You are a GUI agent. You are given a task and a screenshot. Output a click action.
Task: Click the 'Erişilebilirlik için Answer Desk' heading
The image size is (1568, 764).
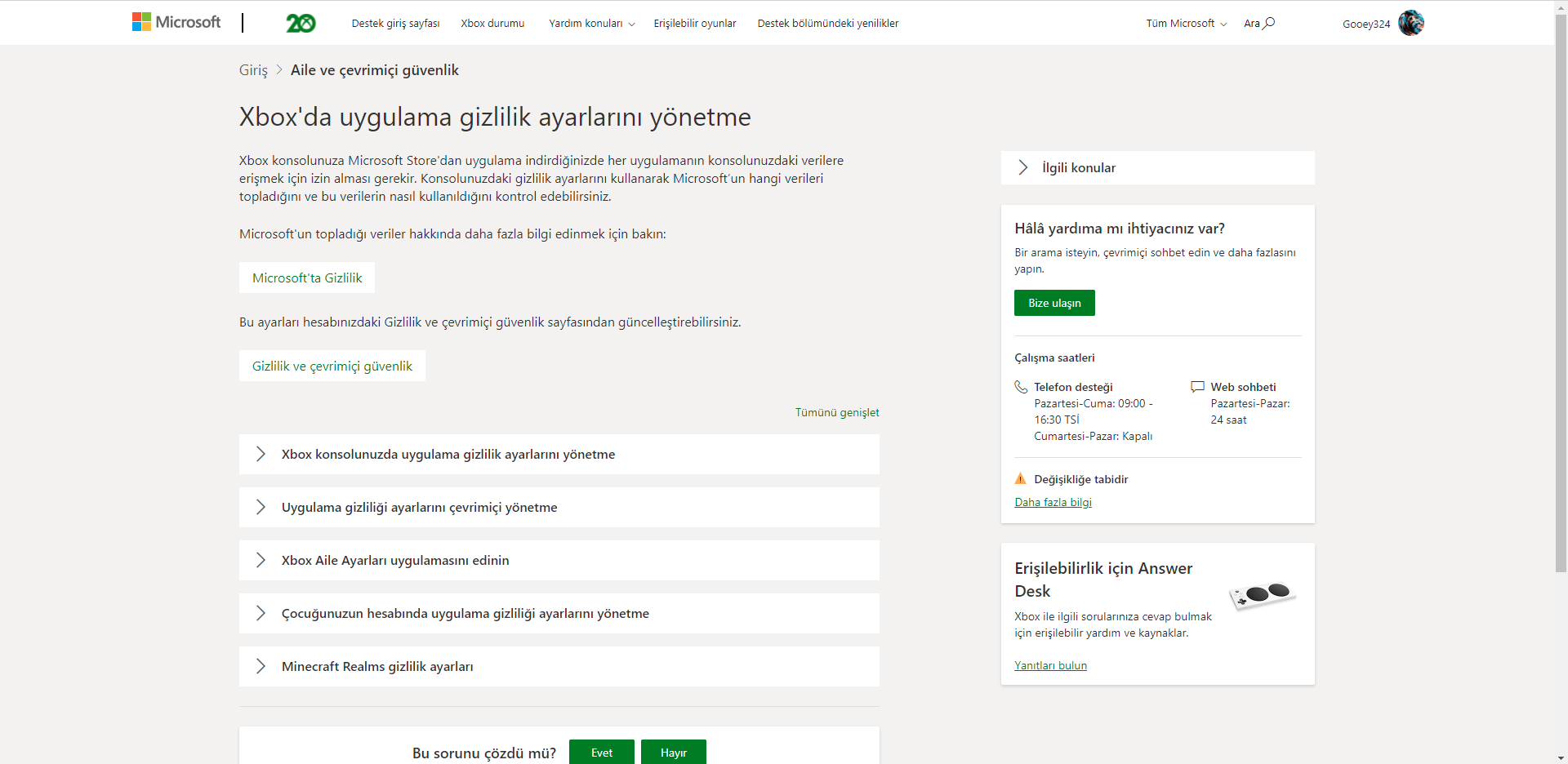coord(1103,580)
